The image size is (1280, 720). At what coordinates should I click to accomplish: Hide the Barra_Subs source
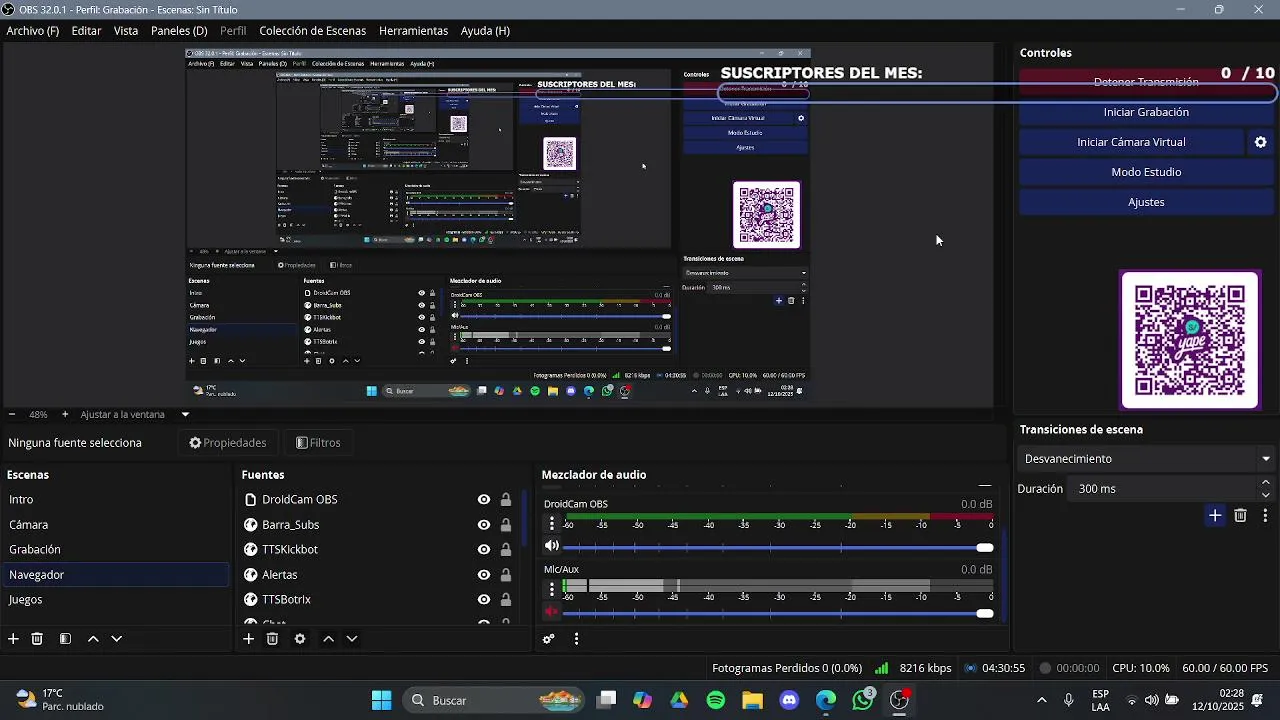pos(484,525)
